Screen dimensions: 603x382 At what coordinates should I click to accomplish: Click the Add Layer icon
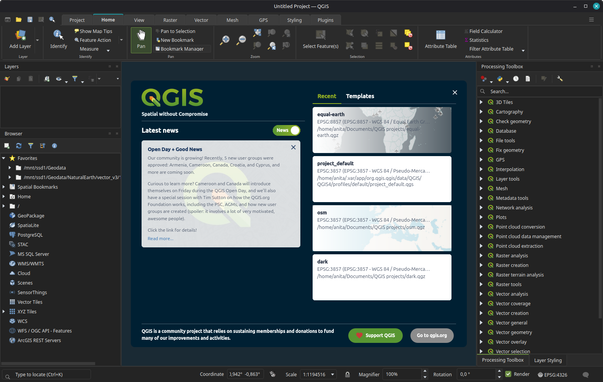point(20,35)
